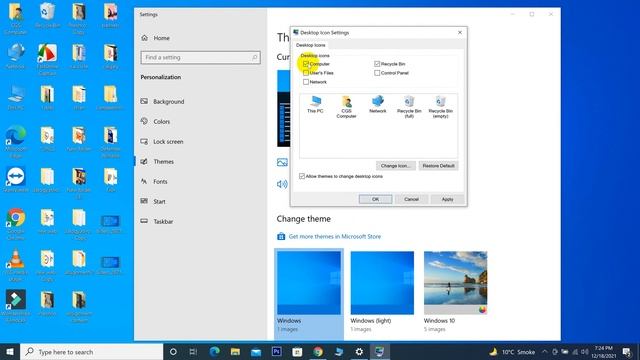Open weather widget showing 10°C Smoke
The height and width of the screenshot is (360, 640).
pos(512,351)
